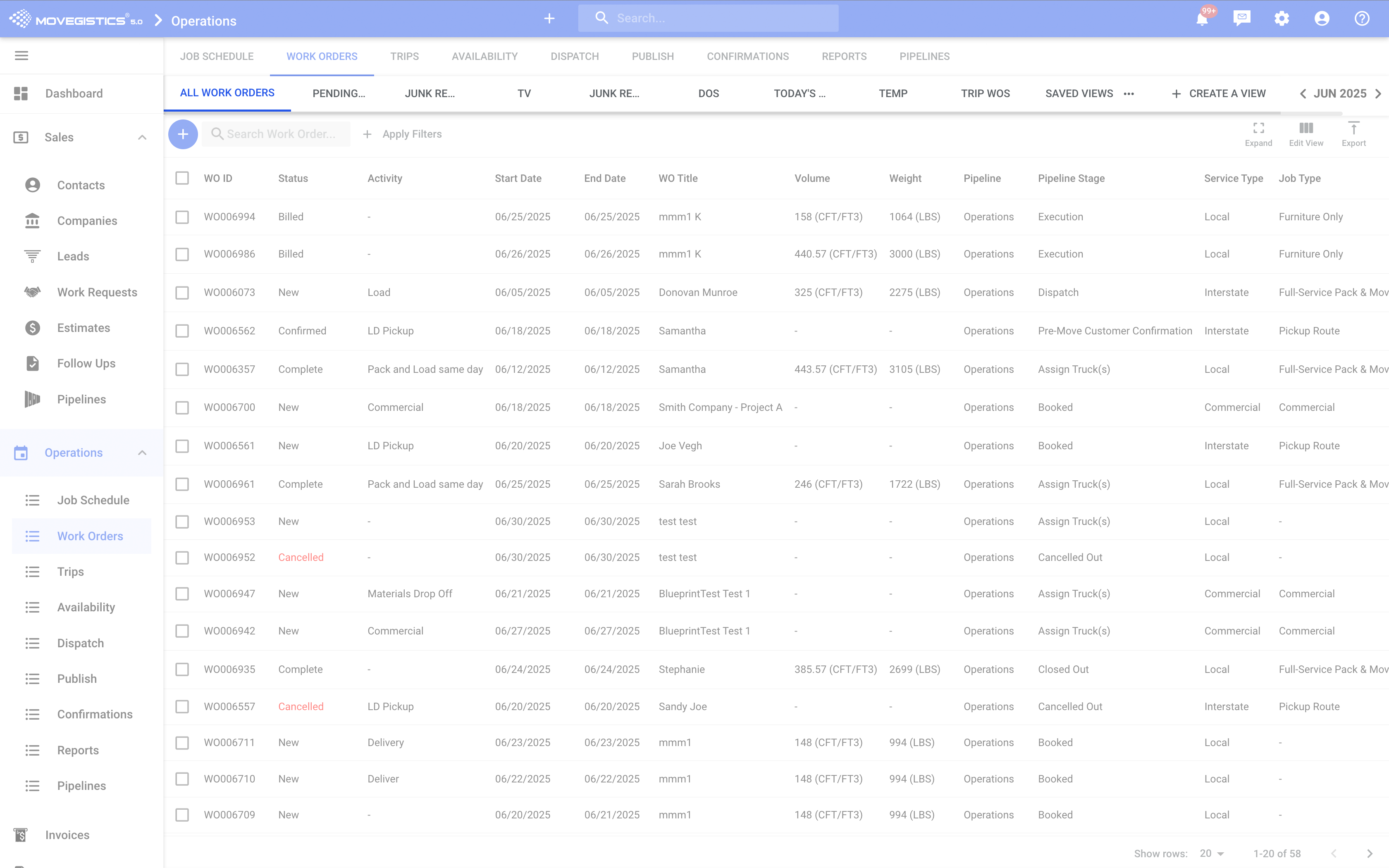Screen dimensions: 1389x868
Task: Toggle the hamburger menu in sidebar
Action: pyautogui.click(x=21, y=56)
